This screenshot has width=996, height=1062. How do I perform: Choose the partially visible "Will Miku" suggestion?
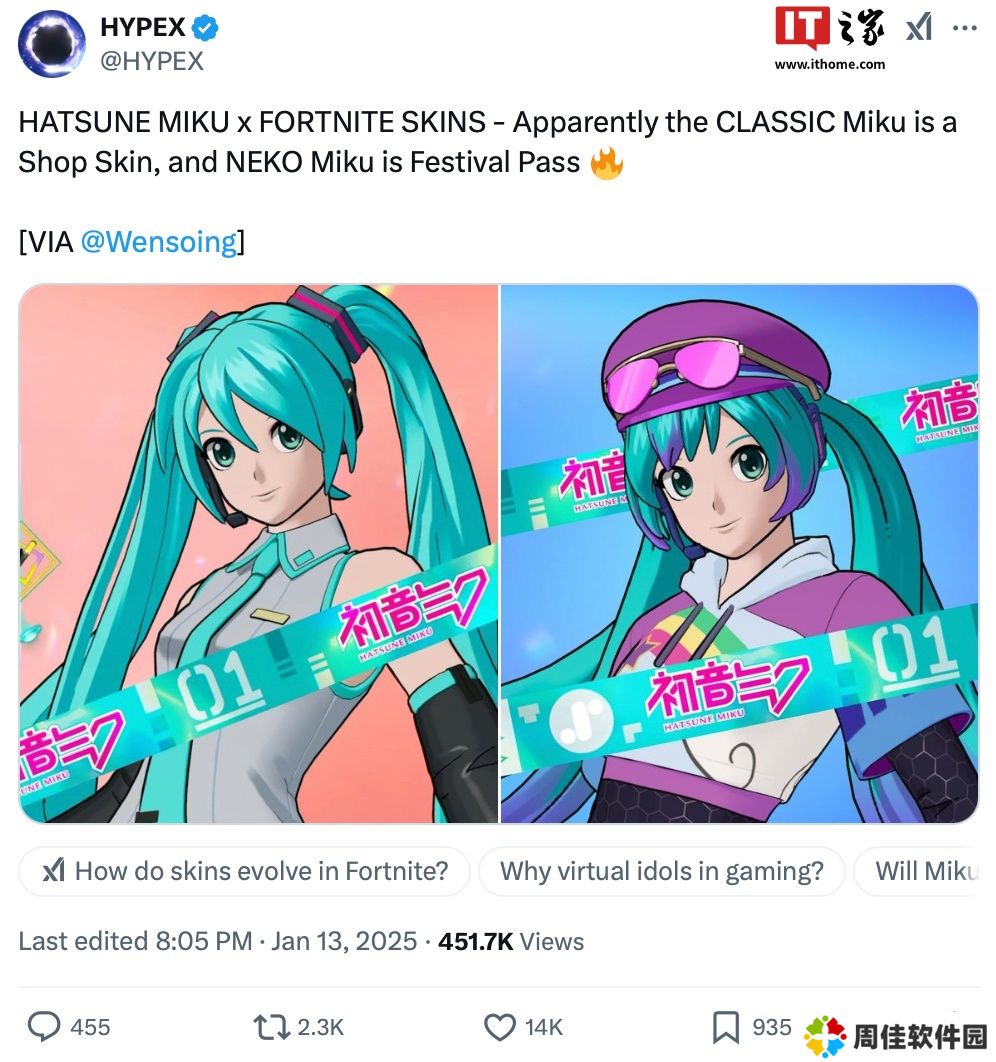click(x=917, y=871)
